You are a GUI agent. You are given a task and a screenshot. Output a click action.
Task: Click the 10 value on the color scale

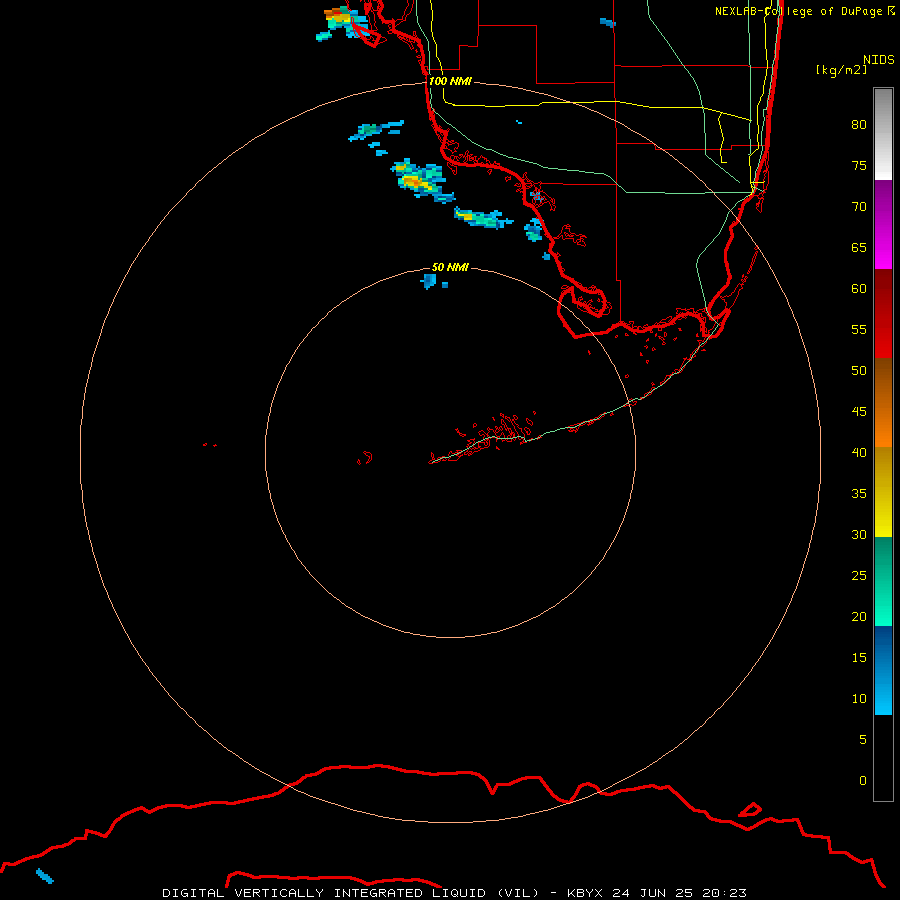pyautogui.click(x=859, y=699)
